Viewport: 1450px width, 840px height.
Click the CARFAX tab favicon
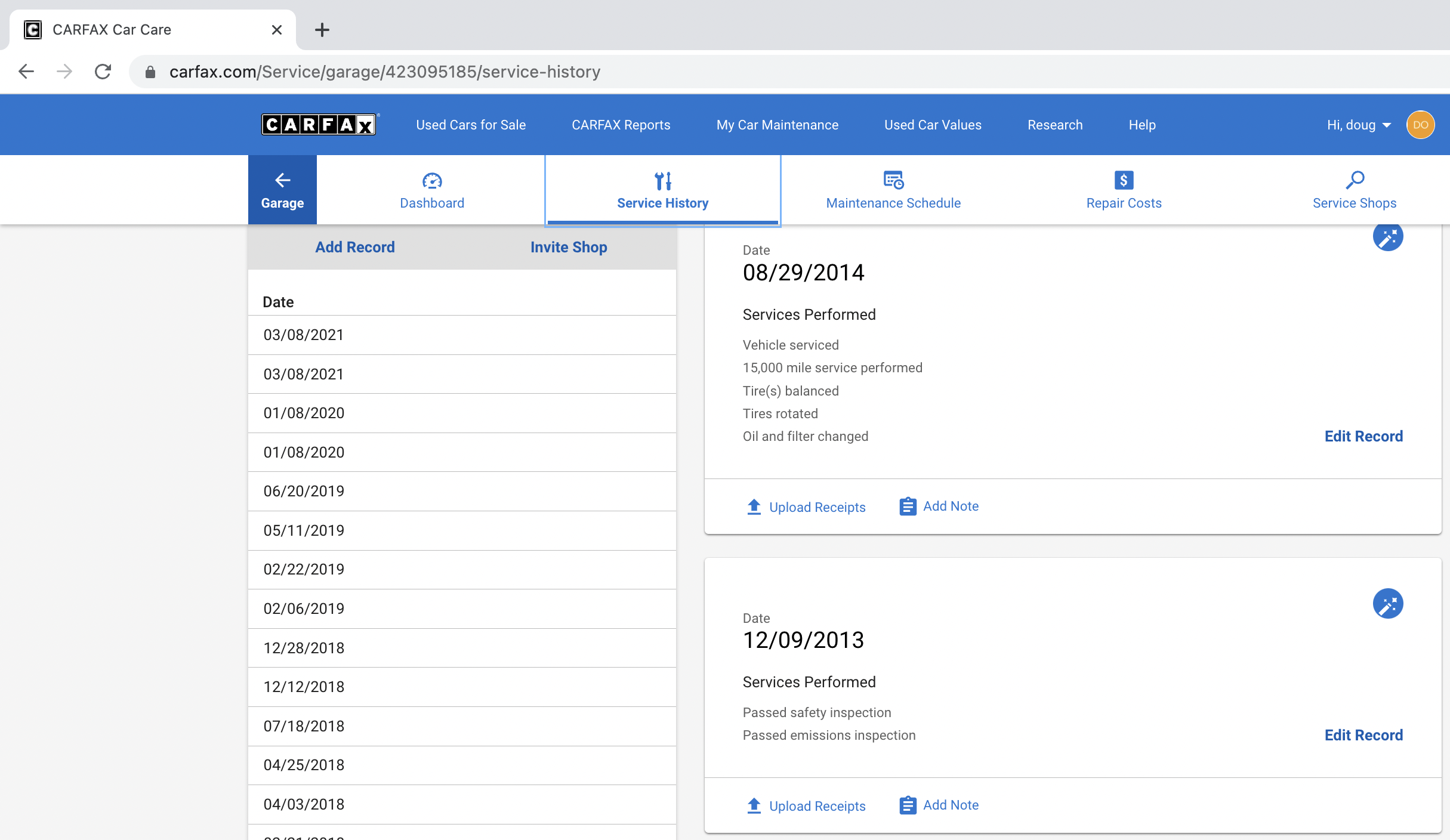point(33,30)
